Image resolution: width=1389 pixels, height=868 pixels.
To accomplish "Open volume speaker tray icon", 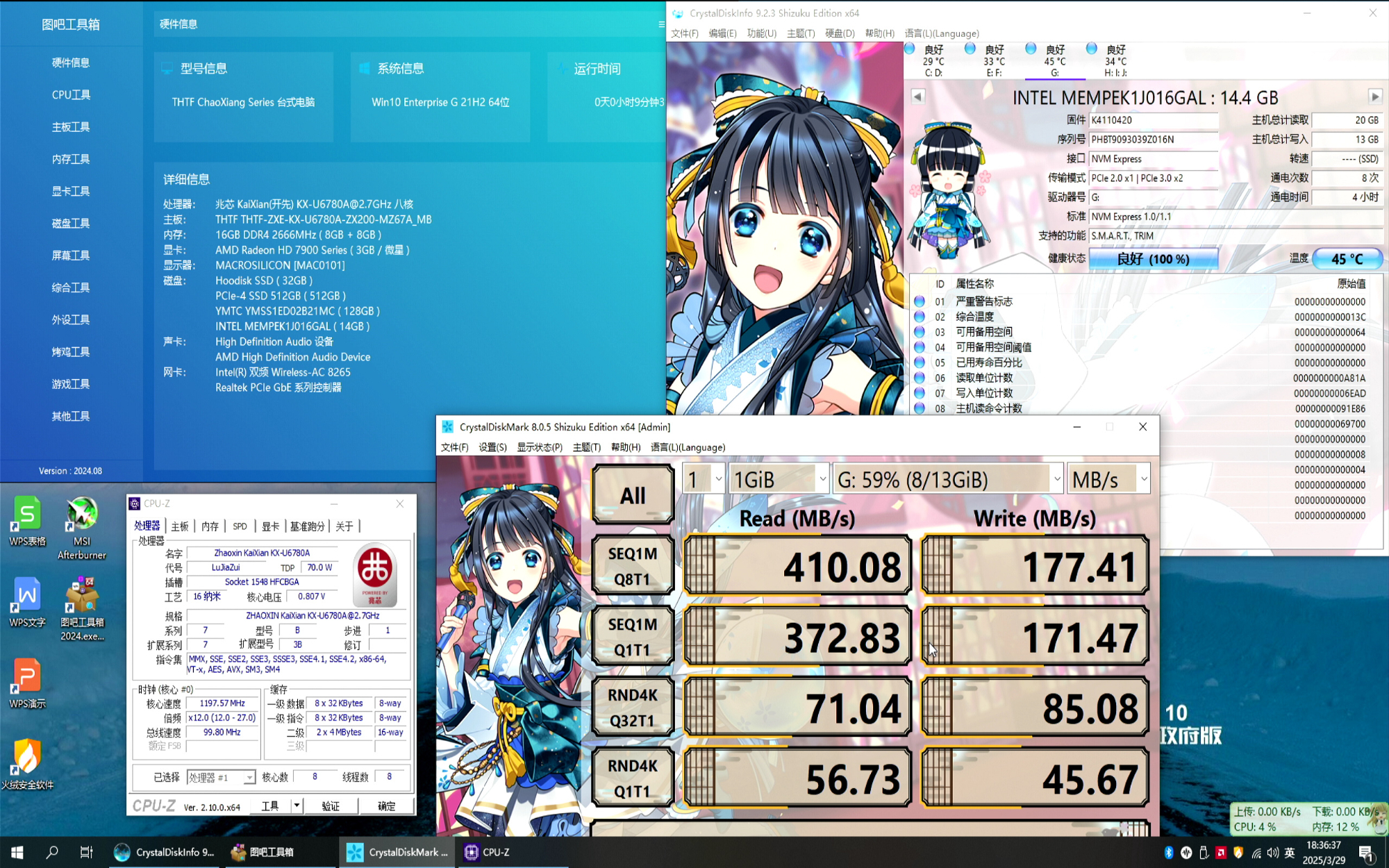I will pyautogui.click(x=1272, y=852).
